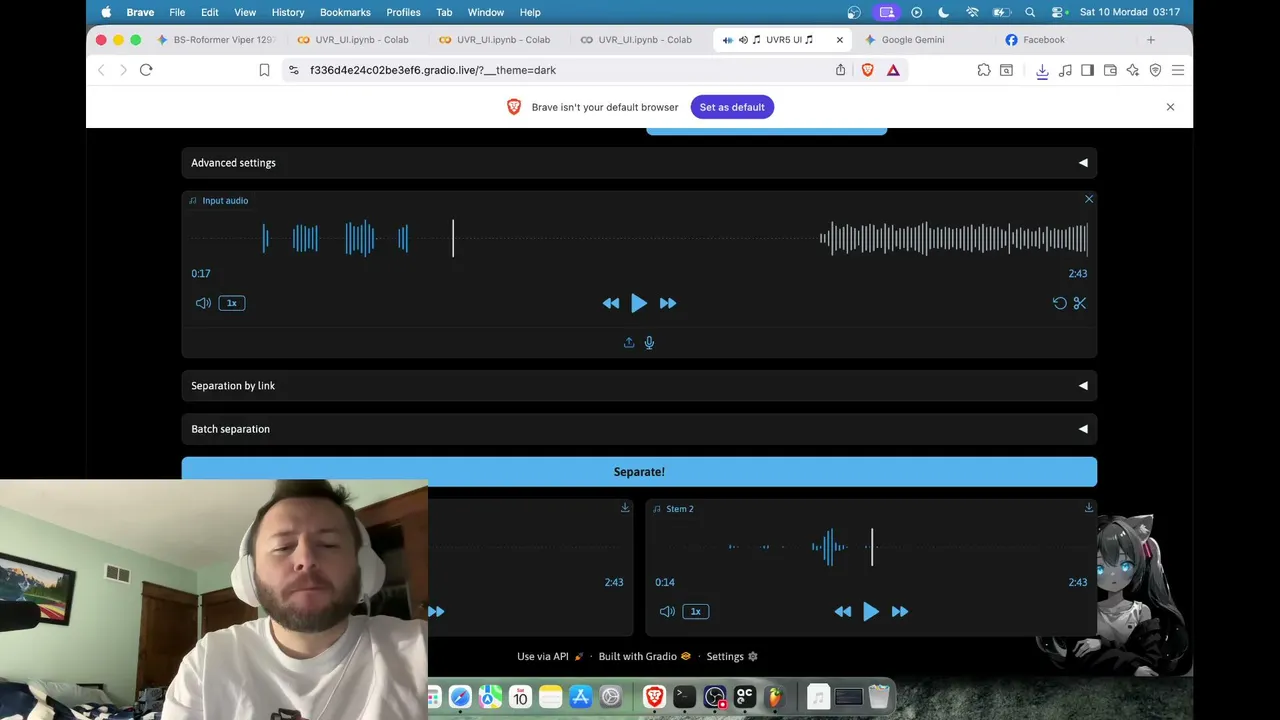
Task: Switch to the first UVR_UI.ipynb Colab tab
Action: 354,40
